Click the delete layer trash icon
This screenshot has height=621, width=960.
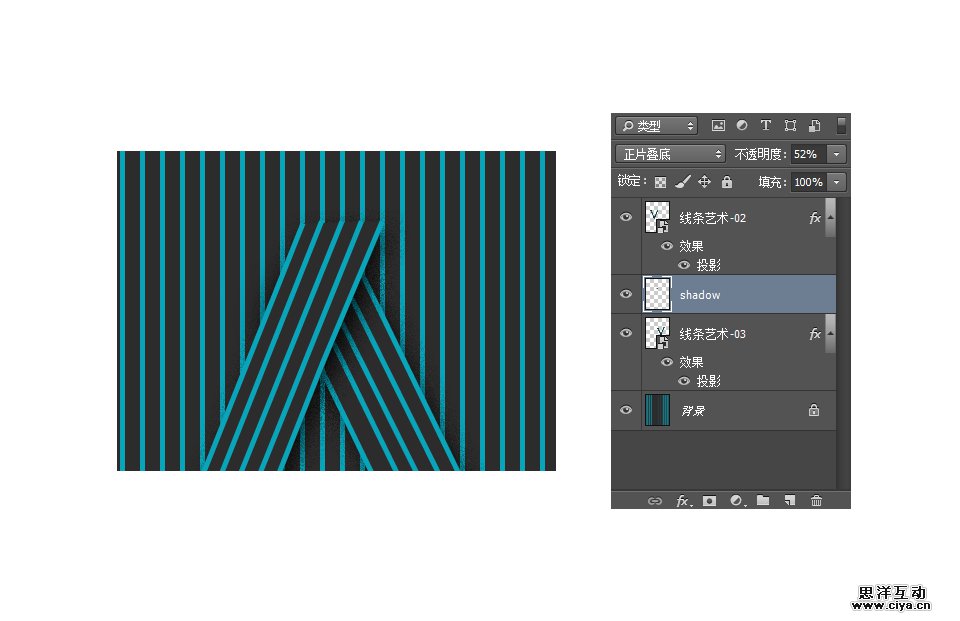click(x=816, y=501)
